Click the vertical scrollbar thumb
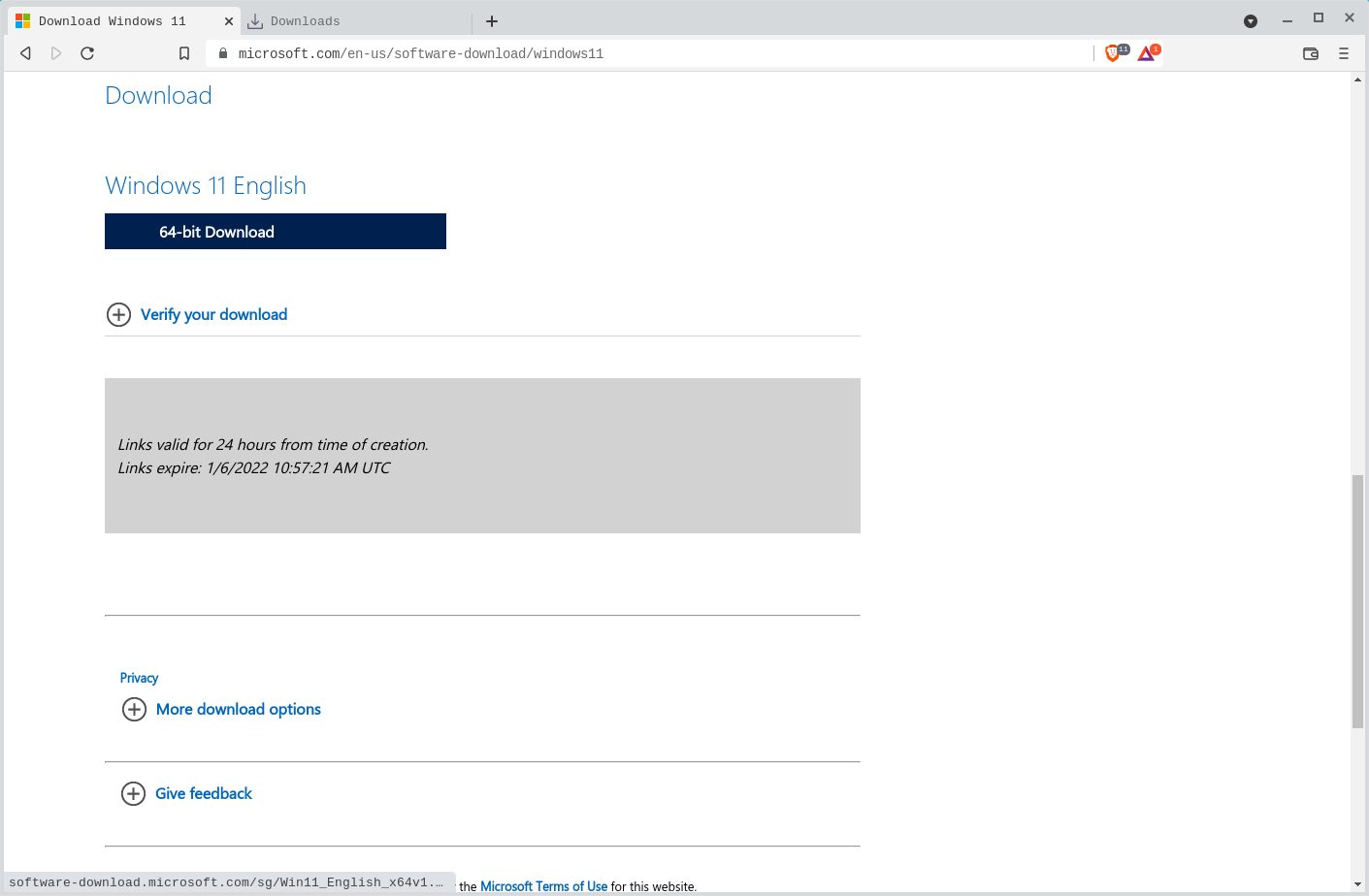1369x896 pixels. coord(1357,601)
